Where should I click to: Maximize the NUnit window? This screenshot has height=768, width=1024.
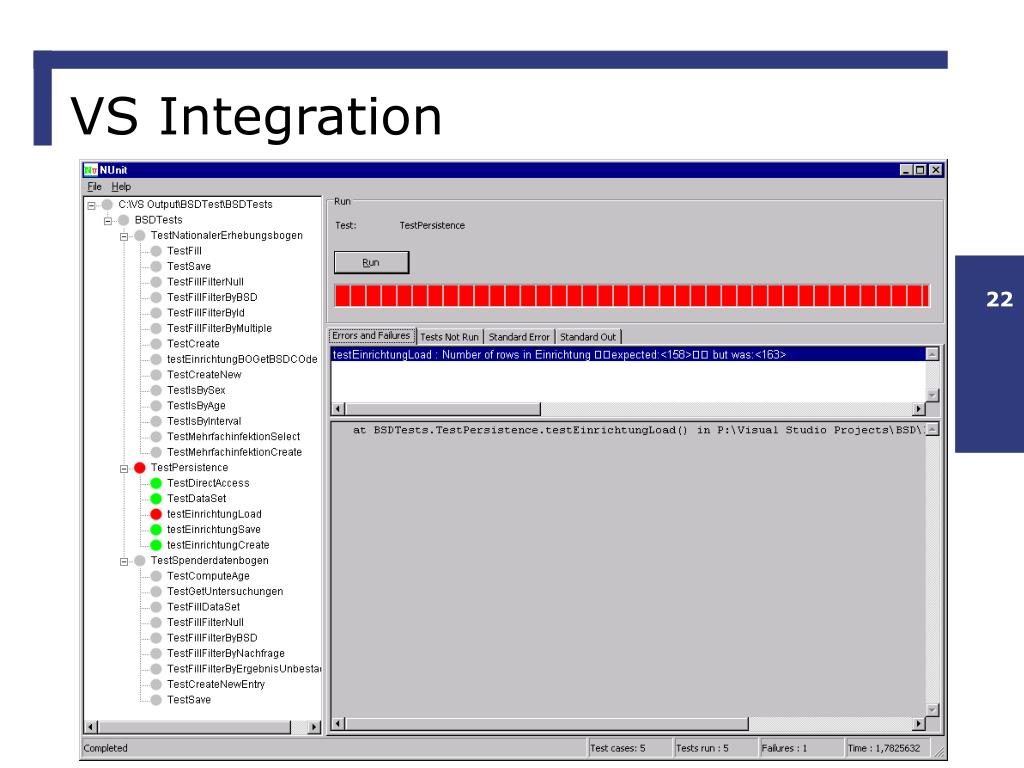pyautogui.click(x=920, y=170)
